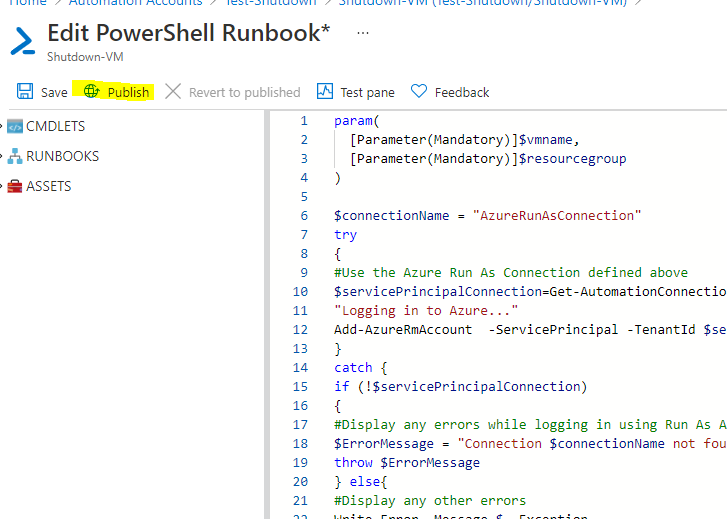
Task: Click the $connectionName variable on line 6
Action: [x=391, y=216]
